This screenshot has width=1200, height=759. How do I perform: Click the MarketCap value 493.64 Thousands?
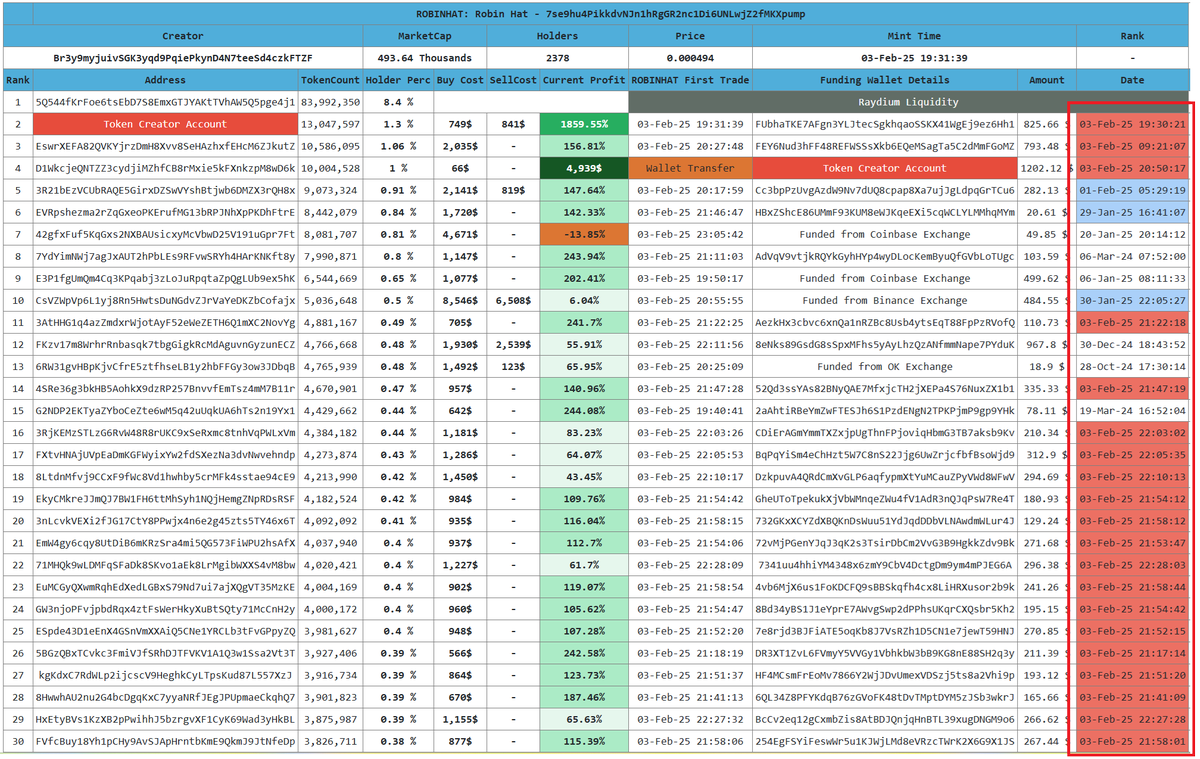click(425, 58)
